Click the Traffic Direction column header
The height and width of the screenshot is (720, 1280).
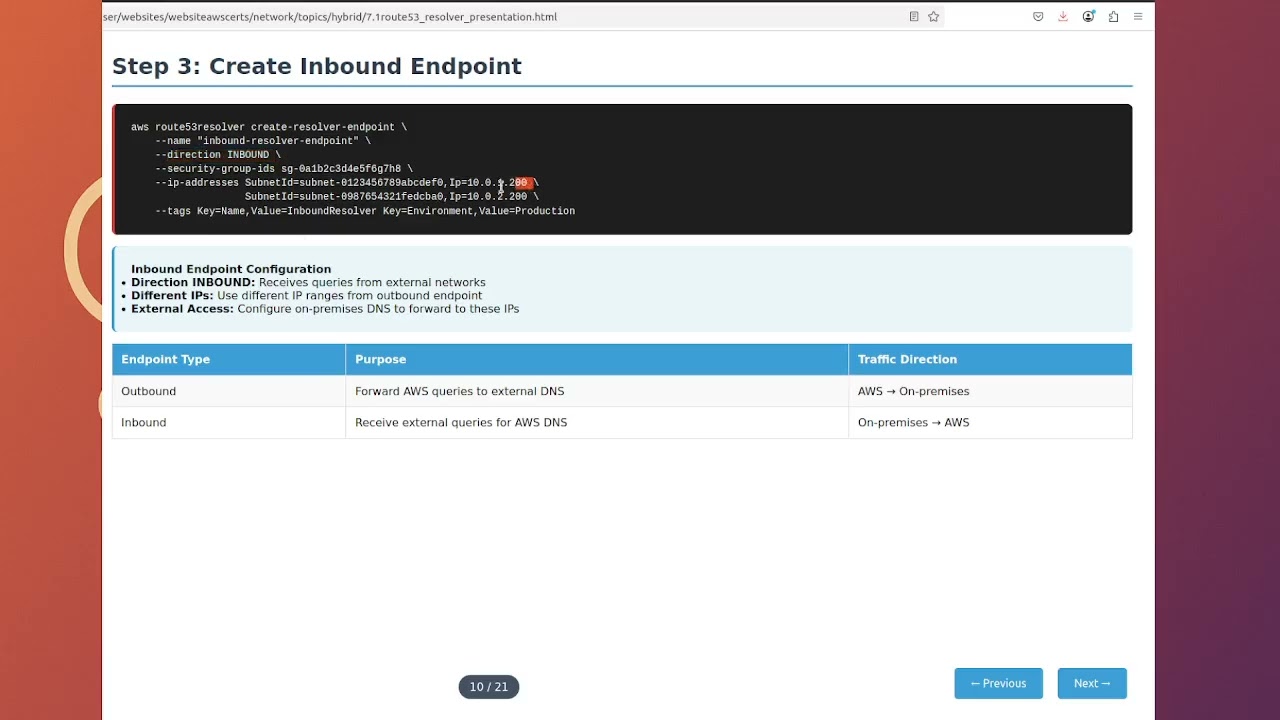tap(990, 359)
